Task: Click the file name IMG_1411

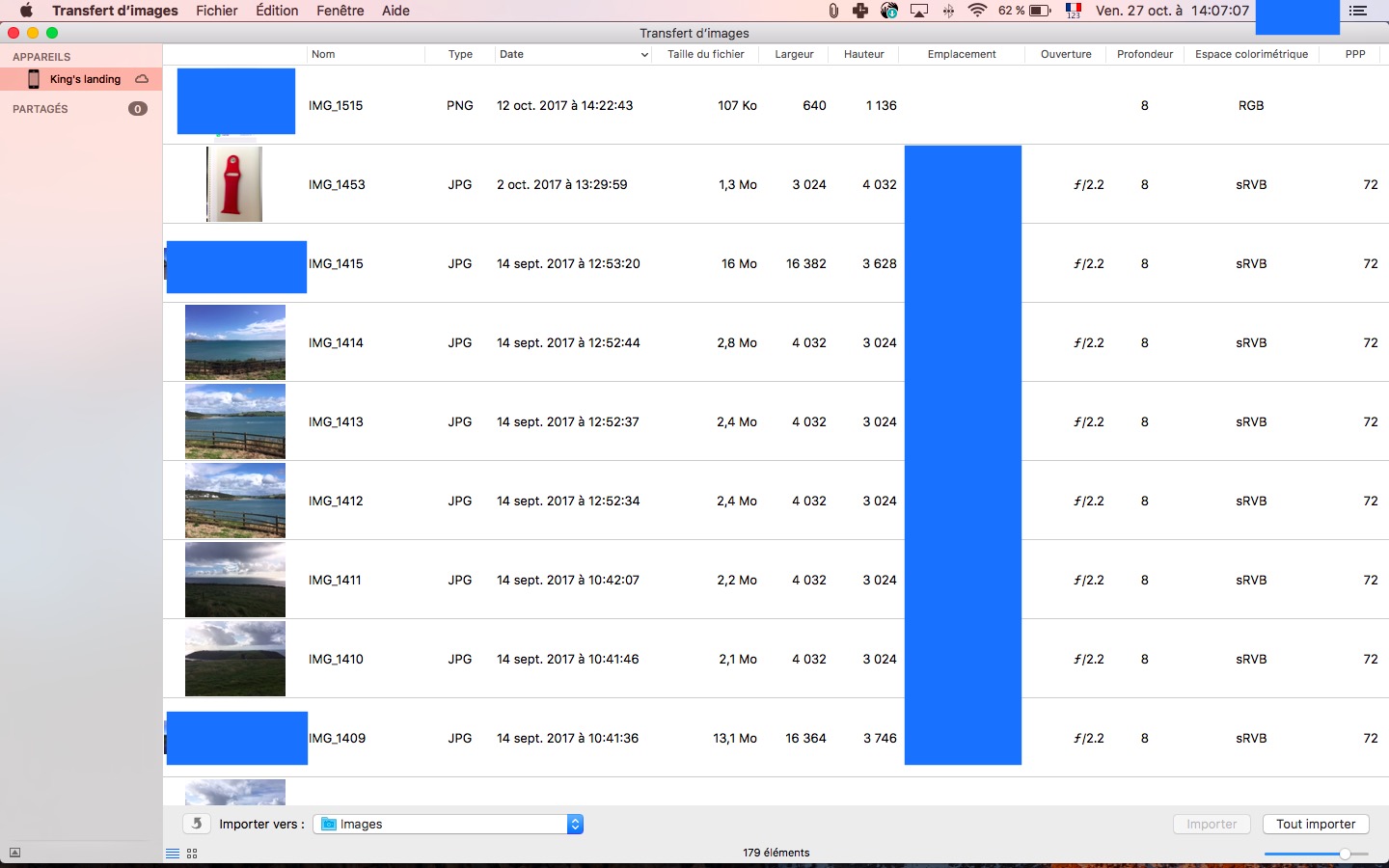Action: pos(335,581)
